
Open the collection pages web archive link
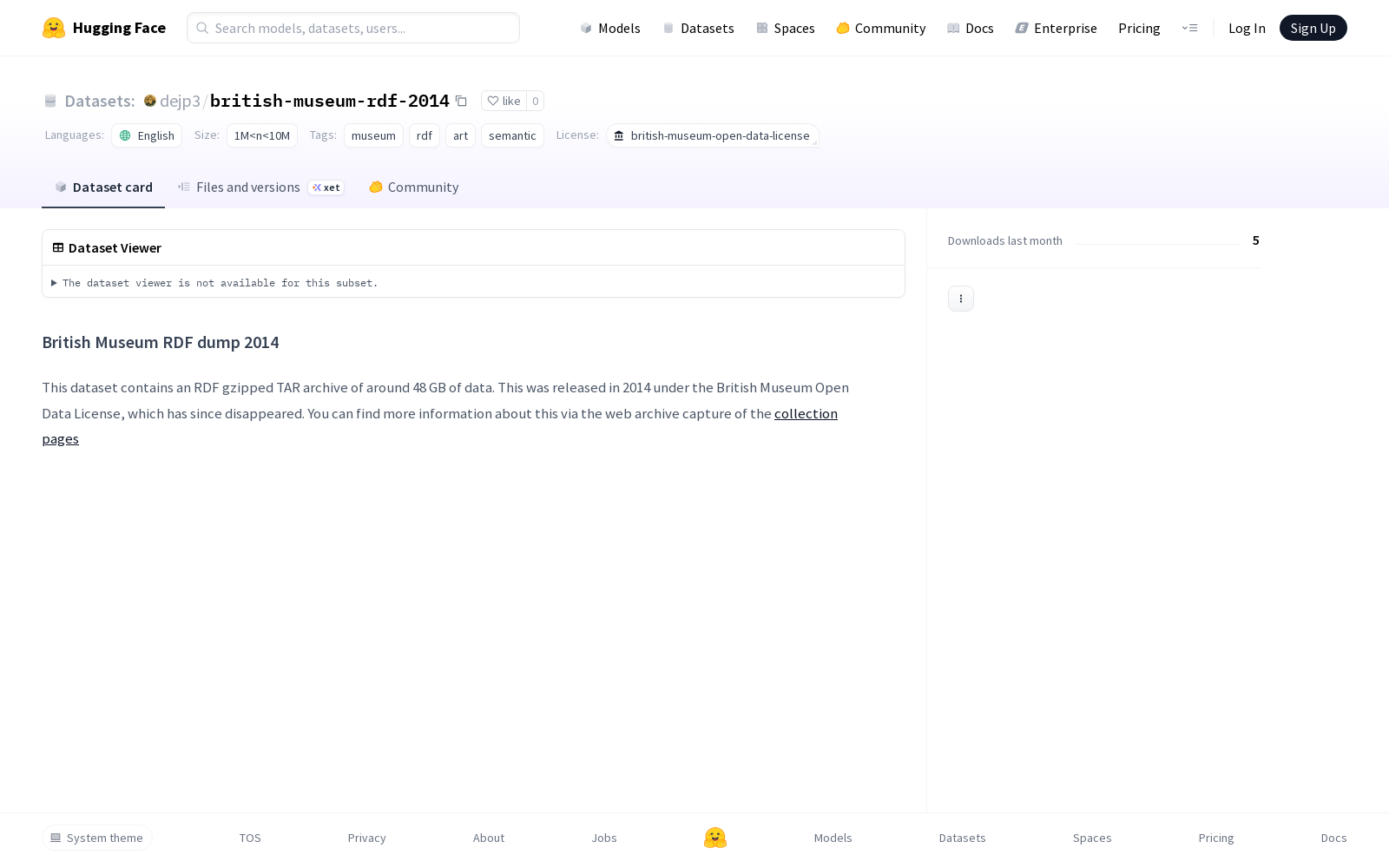pyautogui.click(x=806, y=413)
